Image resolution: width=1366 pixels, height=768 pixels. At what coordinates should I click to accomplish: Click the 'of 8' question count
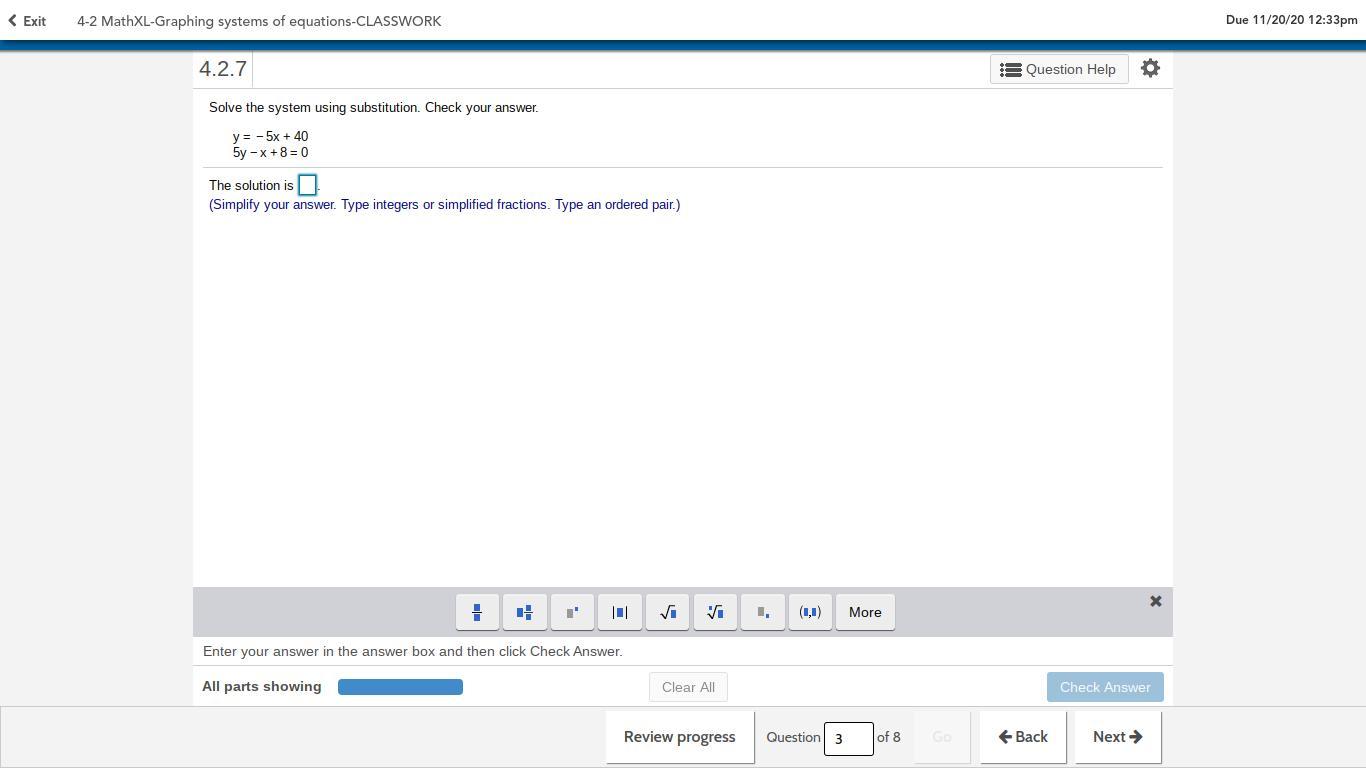(889, 737)
